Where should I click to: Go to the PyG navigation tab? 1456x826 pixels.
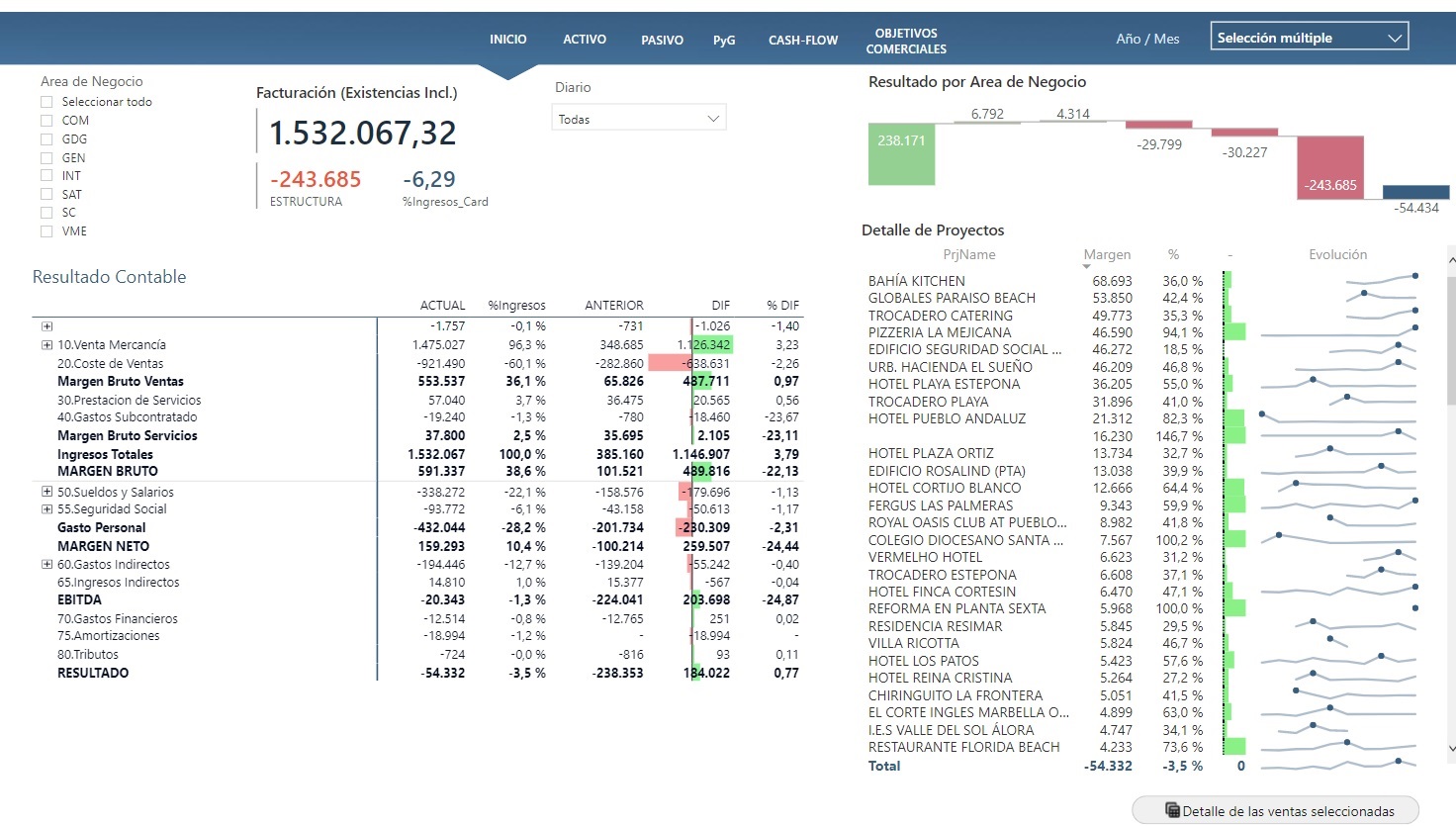[724, 41]
